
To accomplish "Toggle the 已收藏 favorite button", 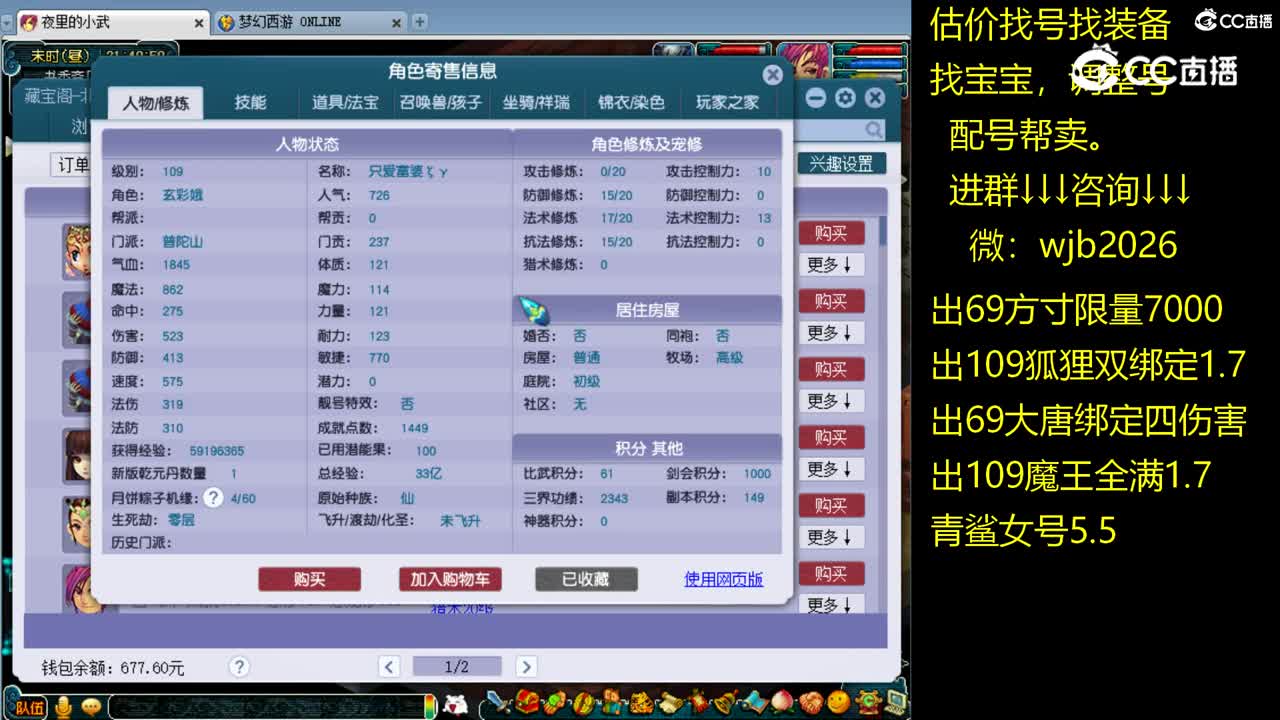I will click(586, 579).
